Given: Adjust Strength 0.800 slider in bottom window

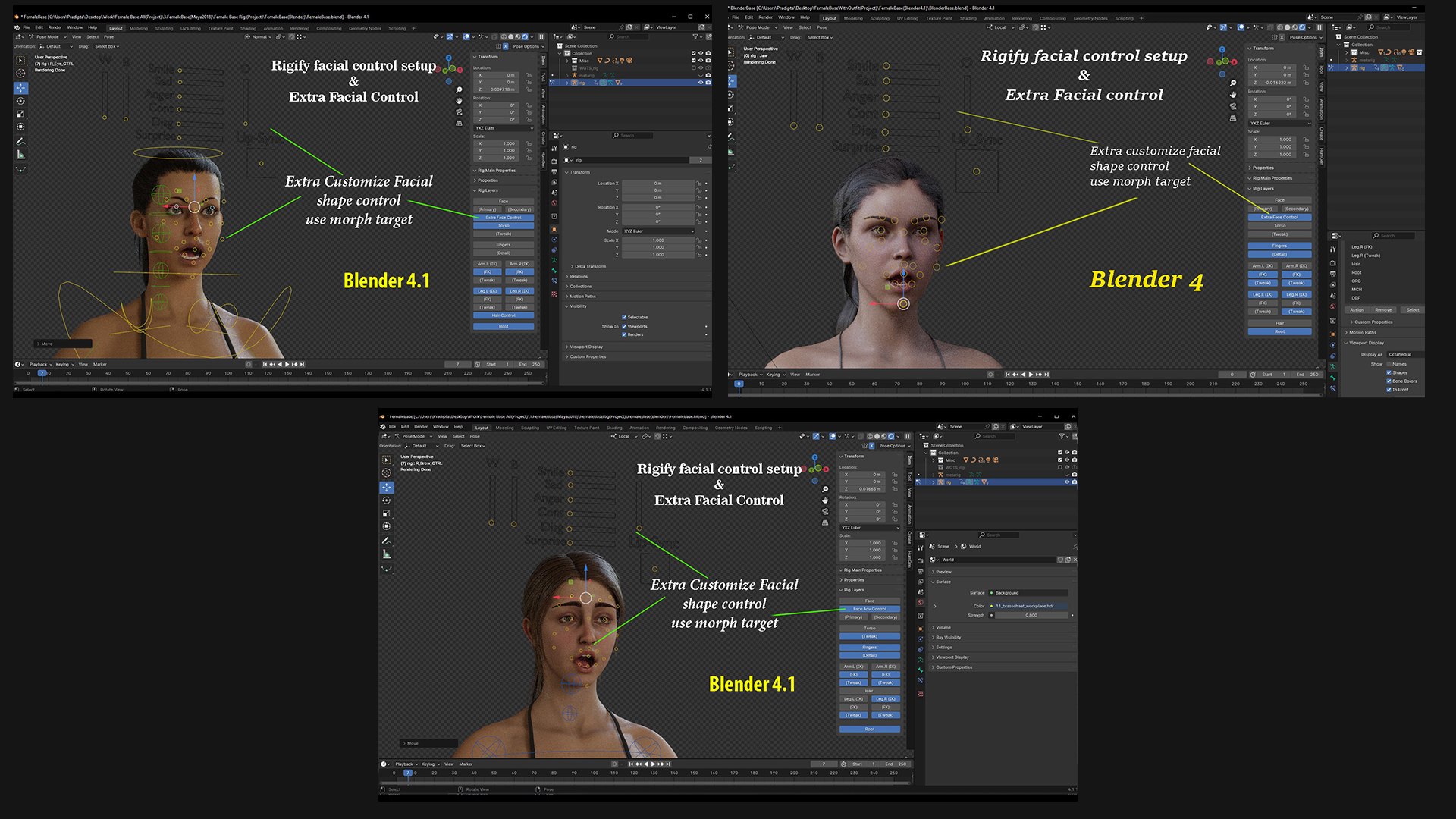Looking at the screenshot, I should [1031, 615].
